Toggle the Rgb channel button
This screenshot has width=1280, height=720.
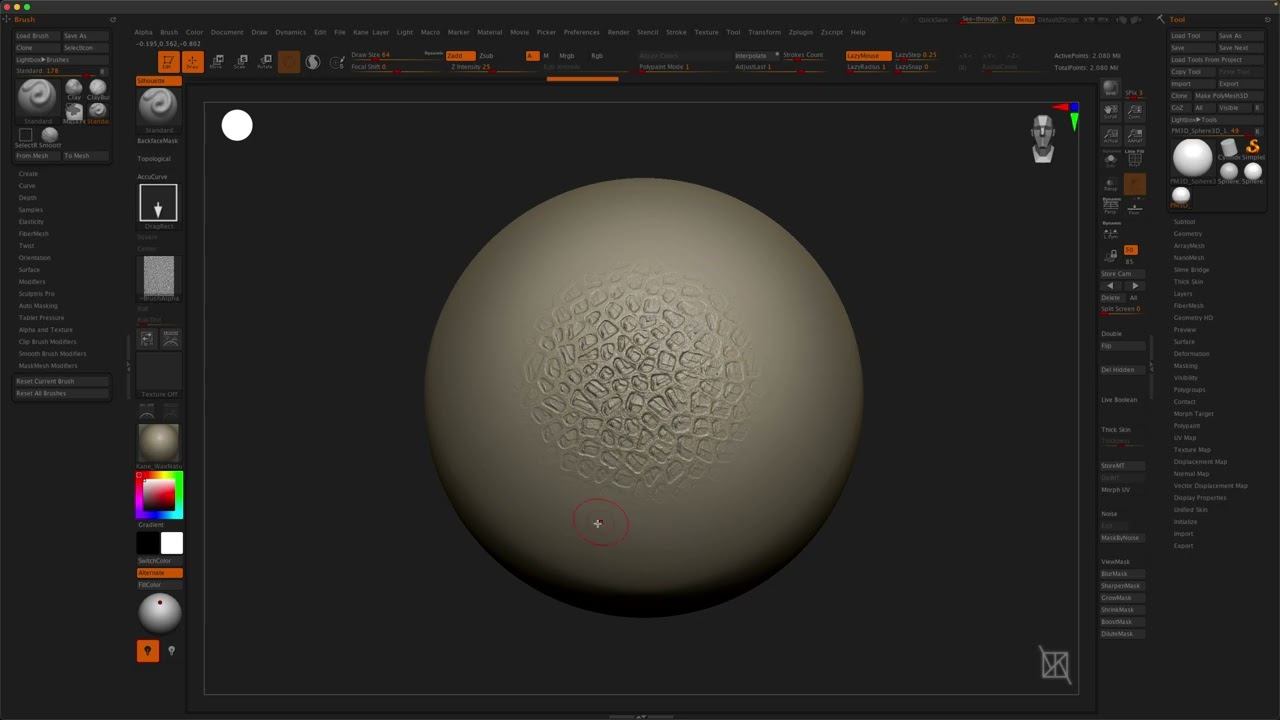[x=597, y=56]
